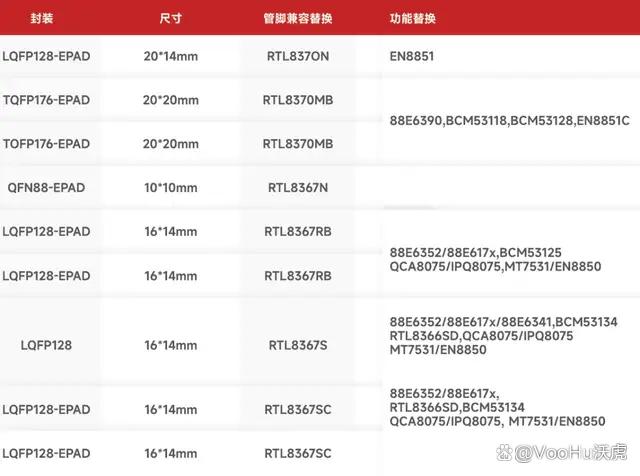Select the EN8851 function replacement cell
The image size is (640, 476).
pos(412,56)
